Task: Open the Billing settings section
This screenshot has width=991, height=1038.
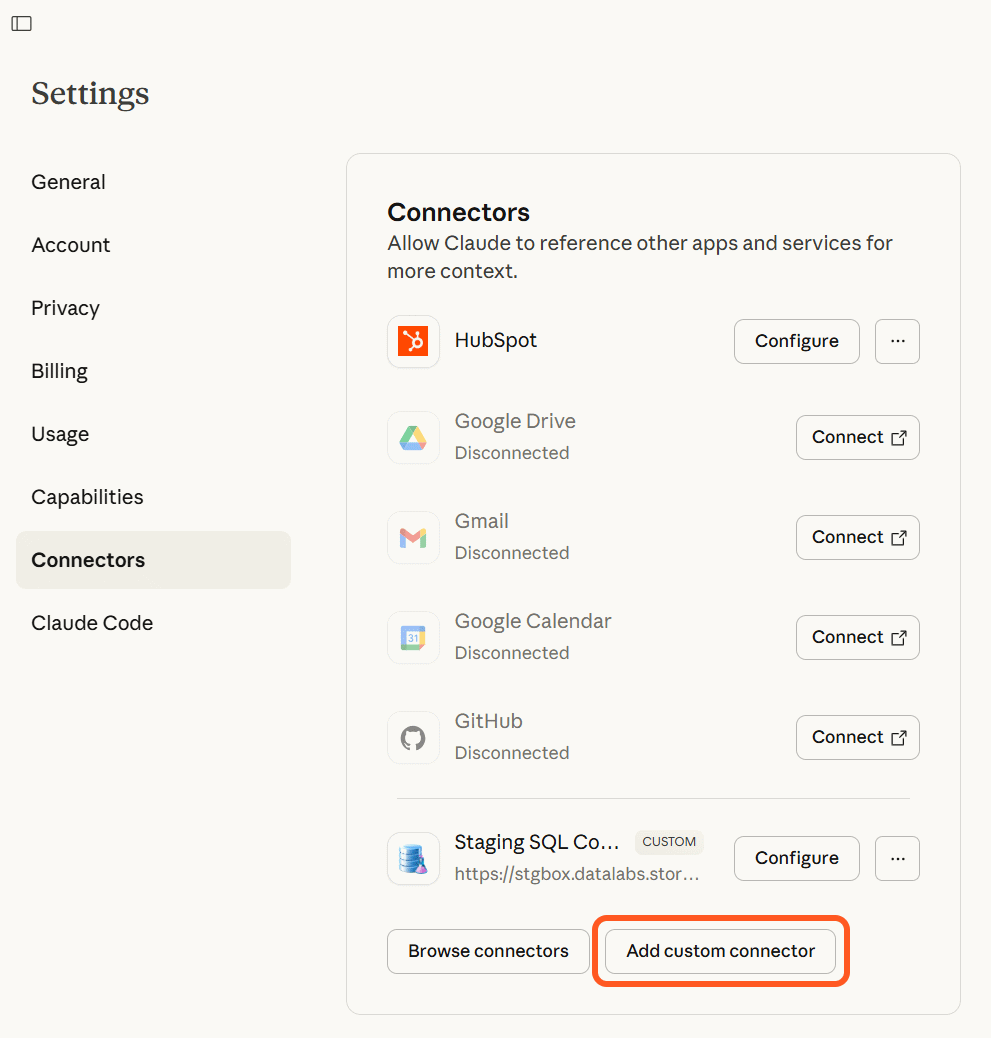Action: 59,371
